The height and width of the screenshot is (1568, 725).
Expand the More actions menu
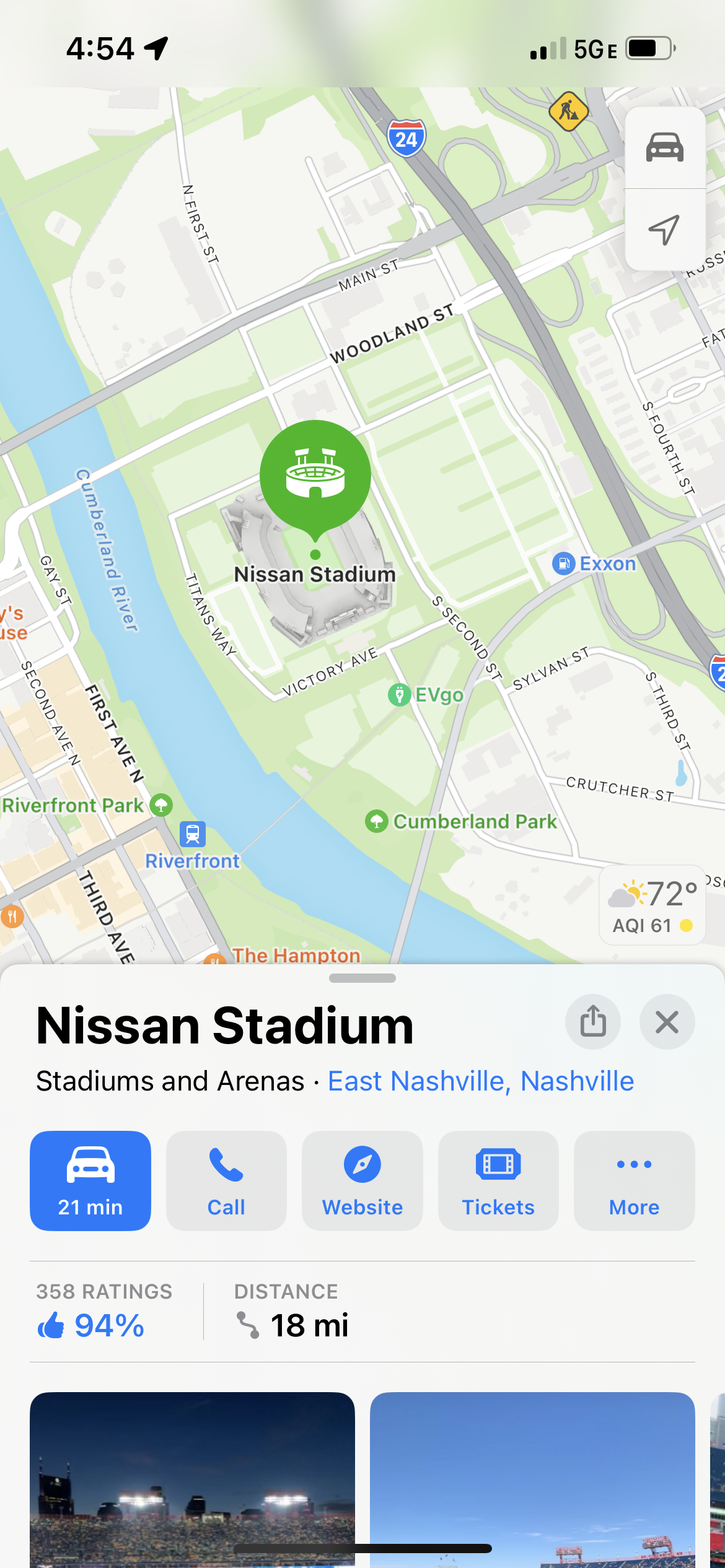point(635,1180)
